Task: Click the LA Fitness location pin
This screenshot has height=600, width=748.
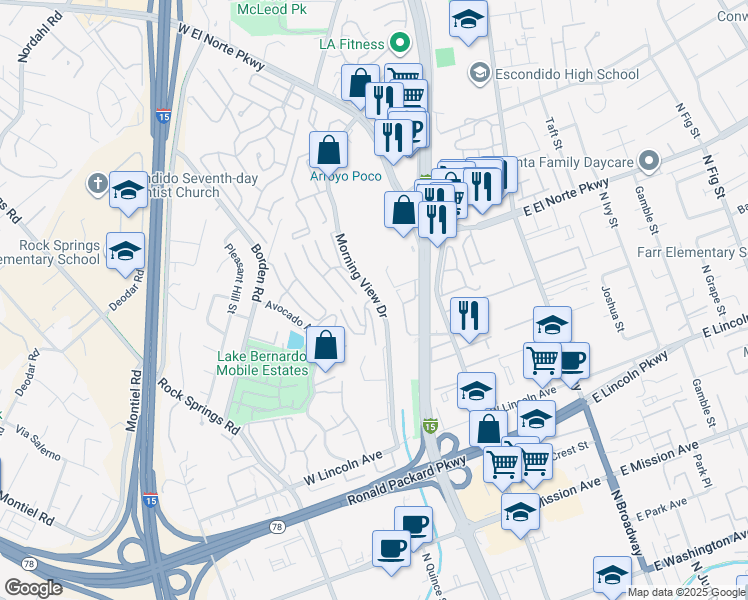Action: [x=401, y=43]
